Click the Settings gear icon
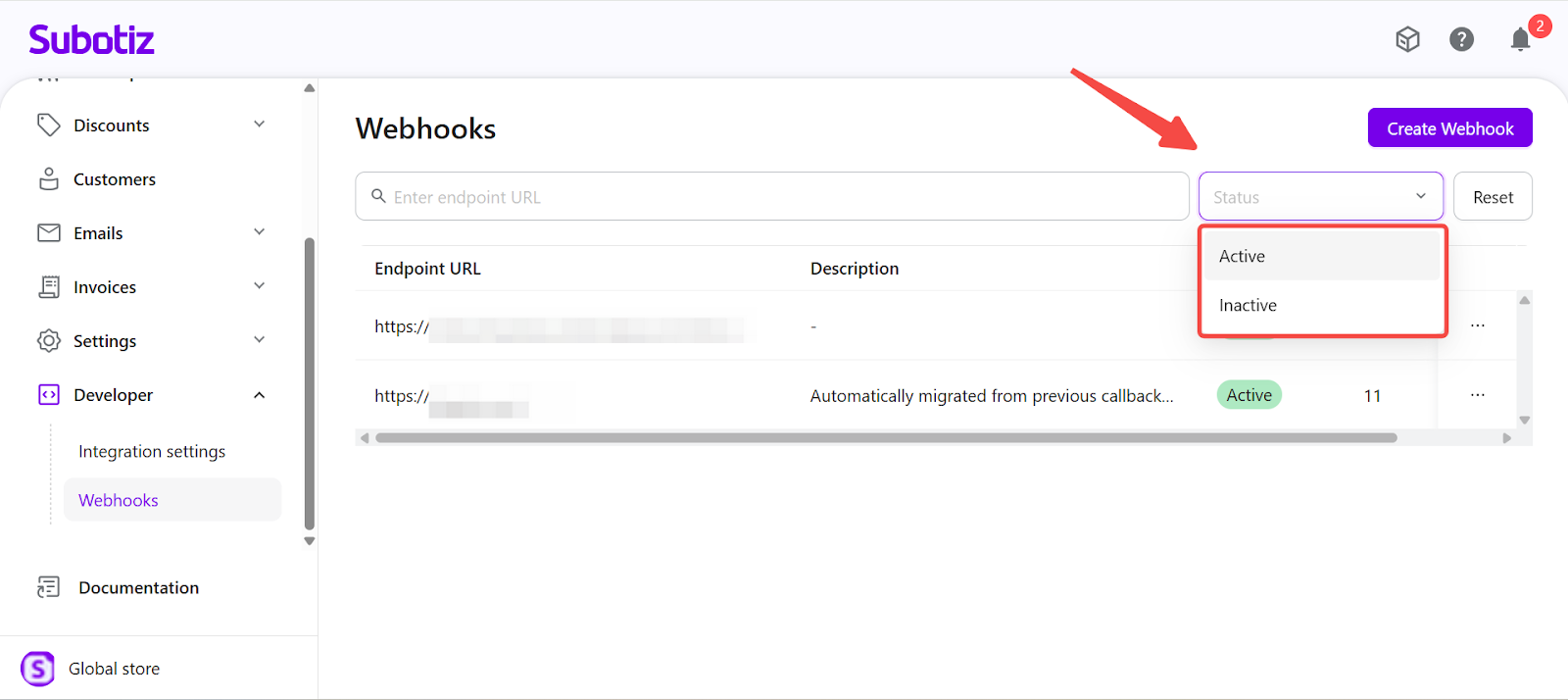Screen dimensions: 1568x700 tap(49, 341)
